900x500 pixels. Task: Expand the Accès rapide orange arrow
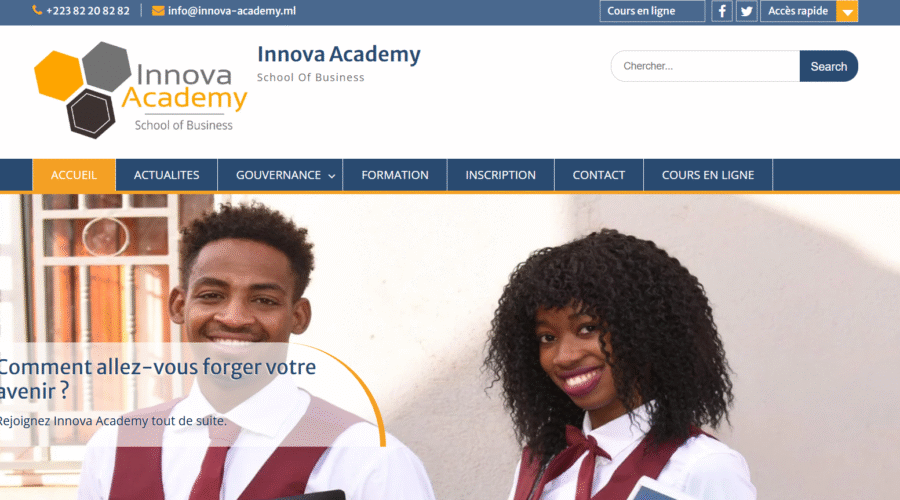pos(847,11)
